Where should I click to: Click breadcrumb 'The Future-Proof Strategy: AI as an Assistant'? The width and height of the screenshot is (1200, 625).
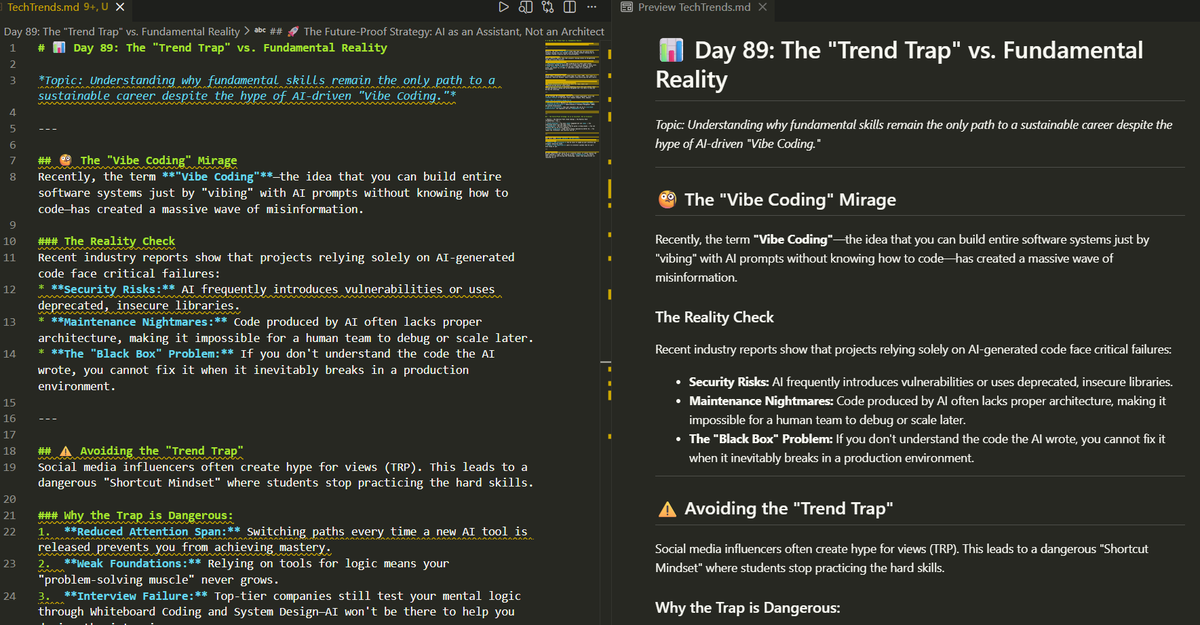(x=440, y=31)
